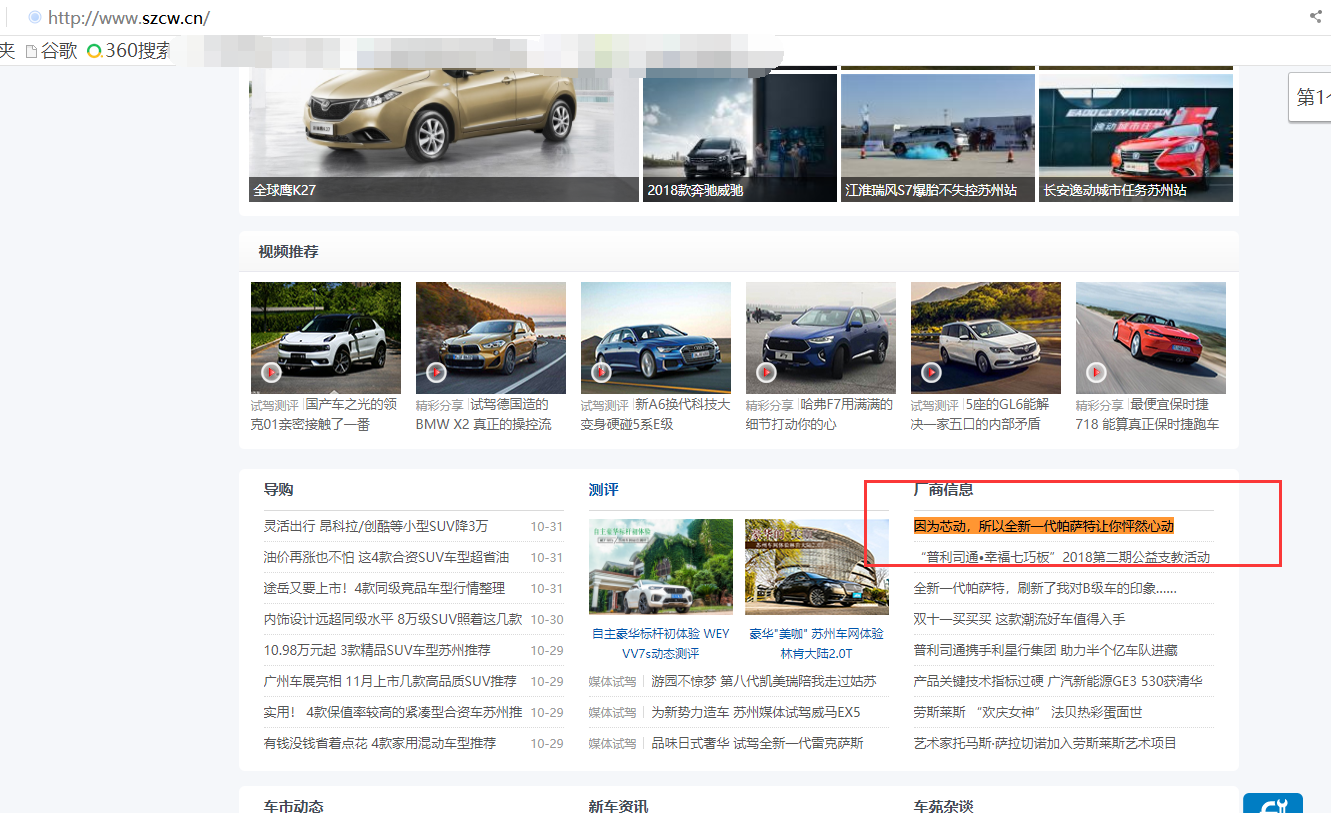Open the 谷歌 bookmark
The width and height of the screenshot is (1331, 813).
[51, 50]
